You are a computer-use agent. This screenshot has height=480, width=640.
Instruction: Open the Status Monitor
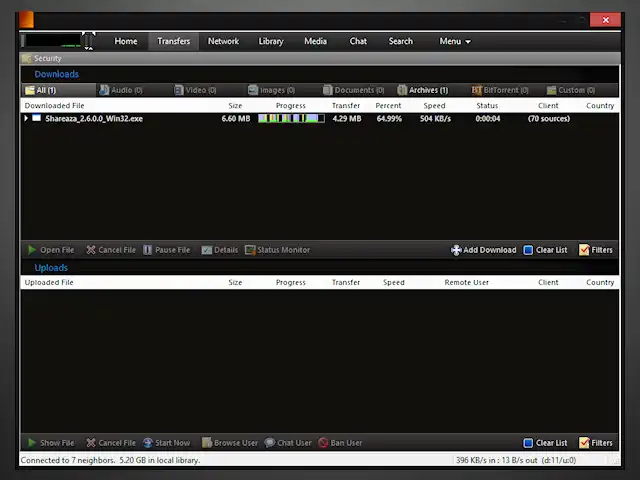click(x=278, y=250)
